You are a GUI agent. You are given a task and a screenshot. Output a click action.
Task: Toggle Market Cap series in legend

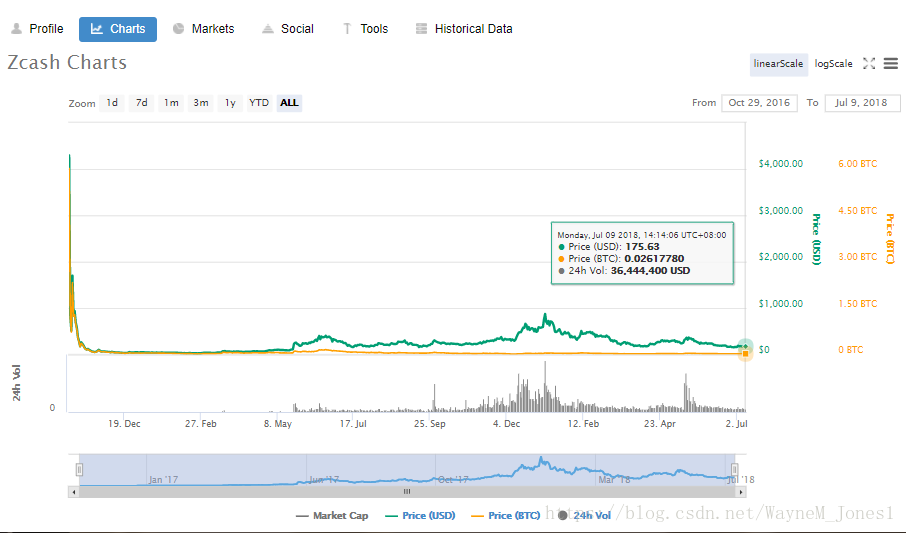[x=332, y=516]
